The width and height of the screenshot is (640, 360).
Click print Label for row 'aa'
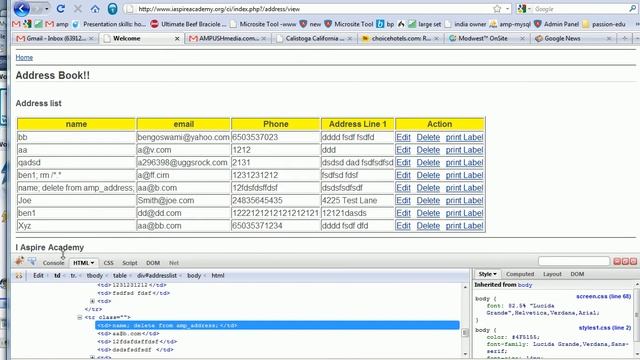click(x=464, y=150)
